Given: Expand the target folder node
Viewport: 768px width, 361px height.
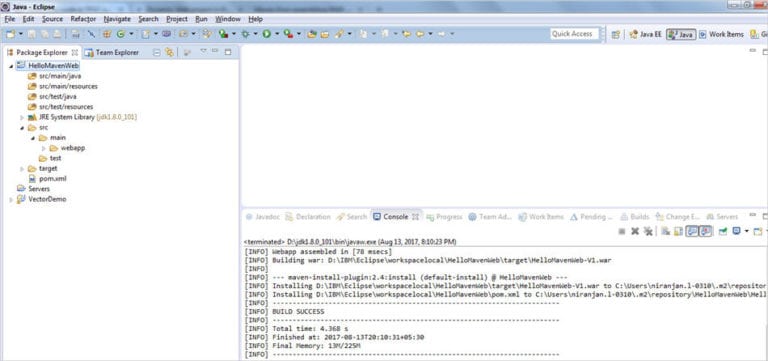Looking at the screenshot, I should (x=22, y=169).
